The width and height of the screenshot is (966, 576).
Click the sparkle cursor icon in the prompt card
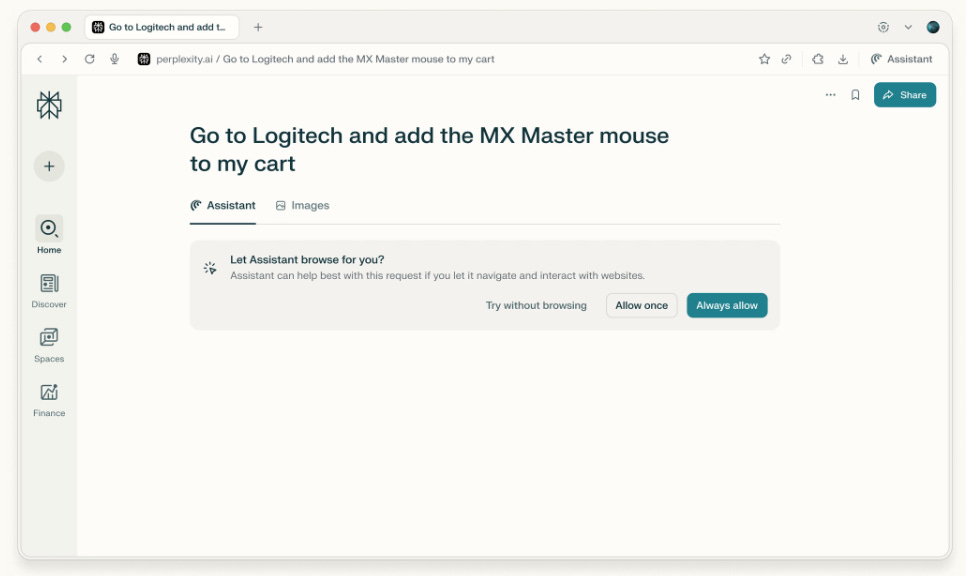tap(210, 268)
